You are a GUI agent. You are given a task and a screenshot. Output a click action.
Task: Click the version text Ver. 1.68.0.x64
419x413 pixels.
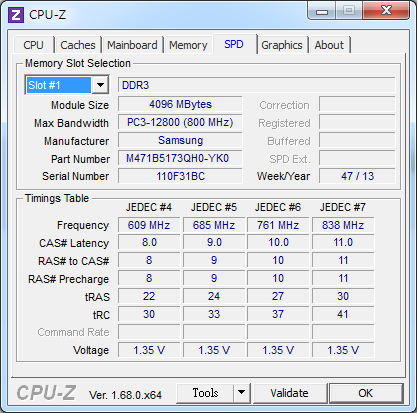click(x=125, y=395)
